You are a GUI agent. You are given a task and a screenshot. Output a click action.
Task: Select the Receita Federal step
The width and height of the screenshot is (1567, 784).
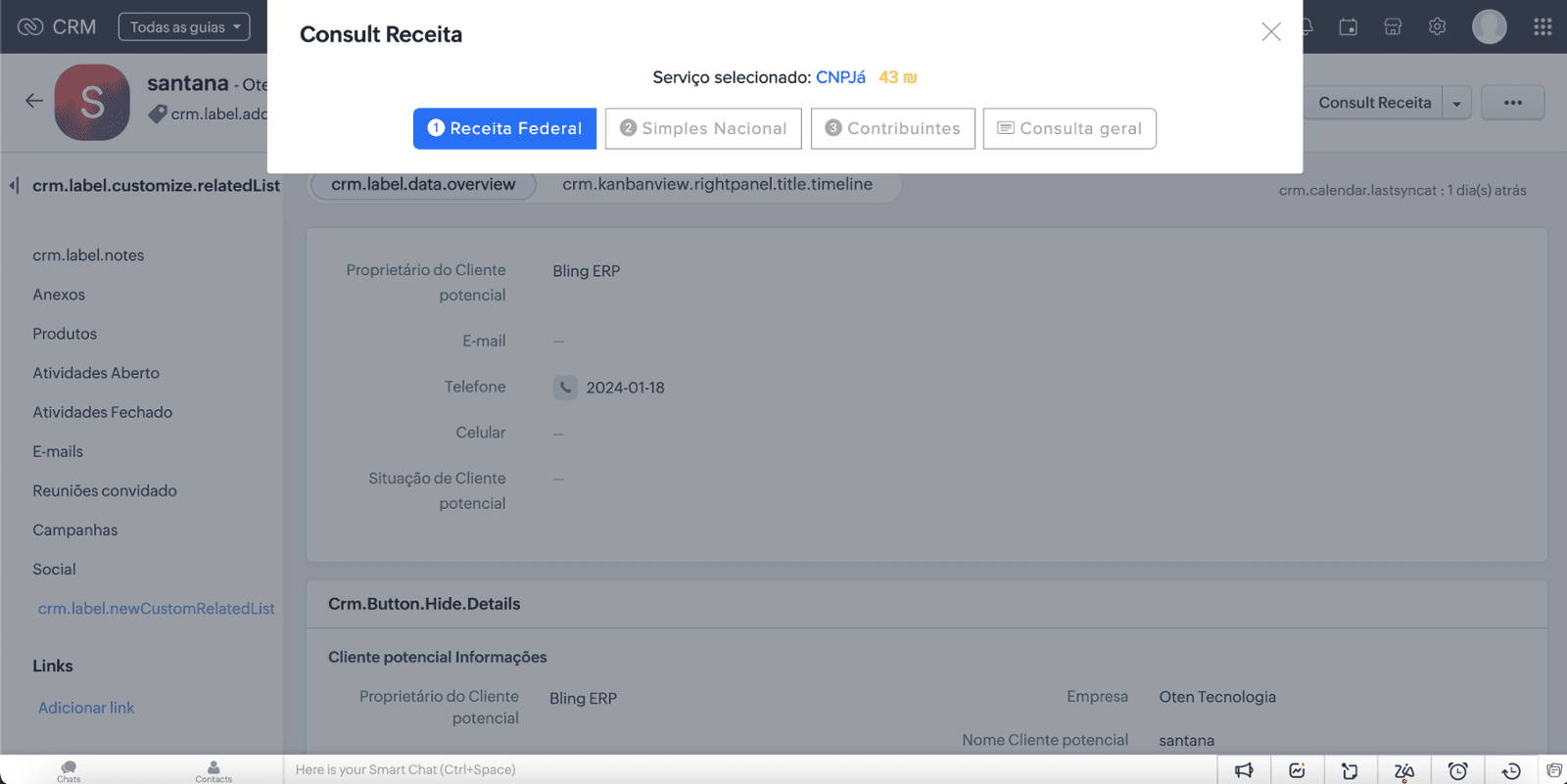pyautogui.click(x=504, y=128)
